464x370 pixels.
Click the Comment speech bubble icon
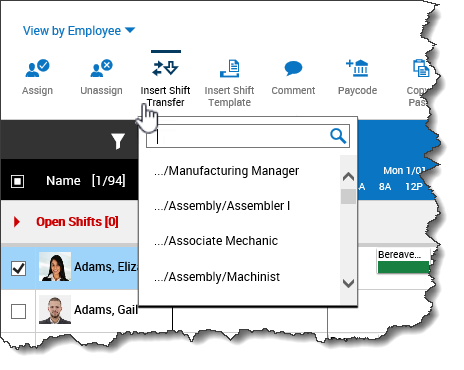(x=293, y=68)
